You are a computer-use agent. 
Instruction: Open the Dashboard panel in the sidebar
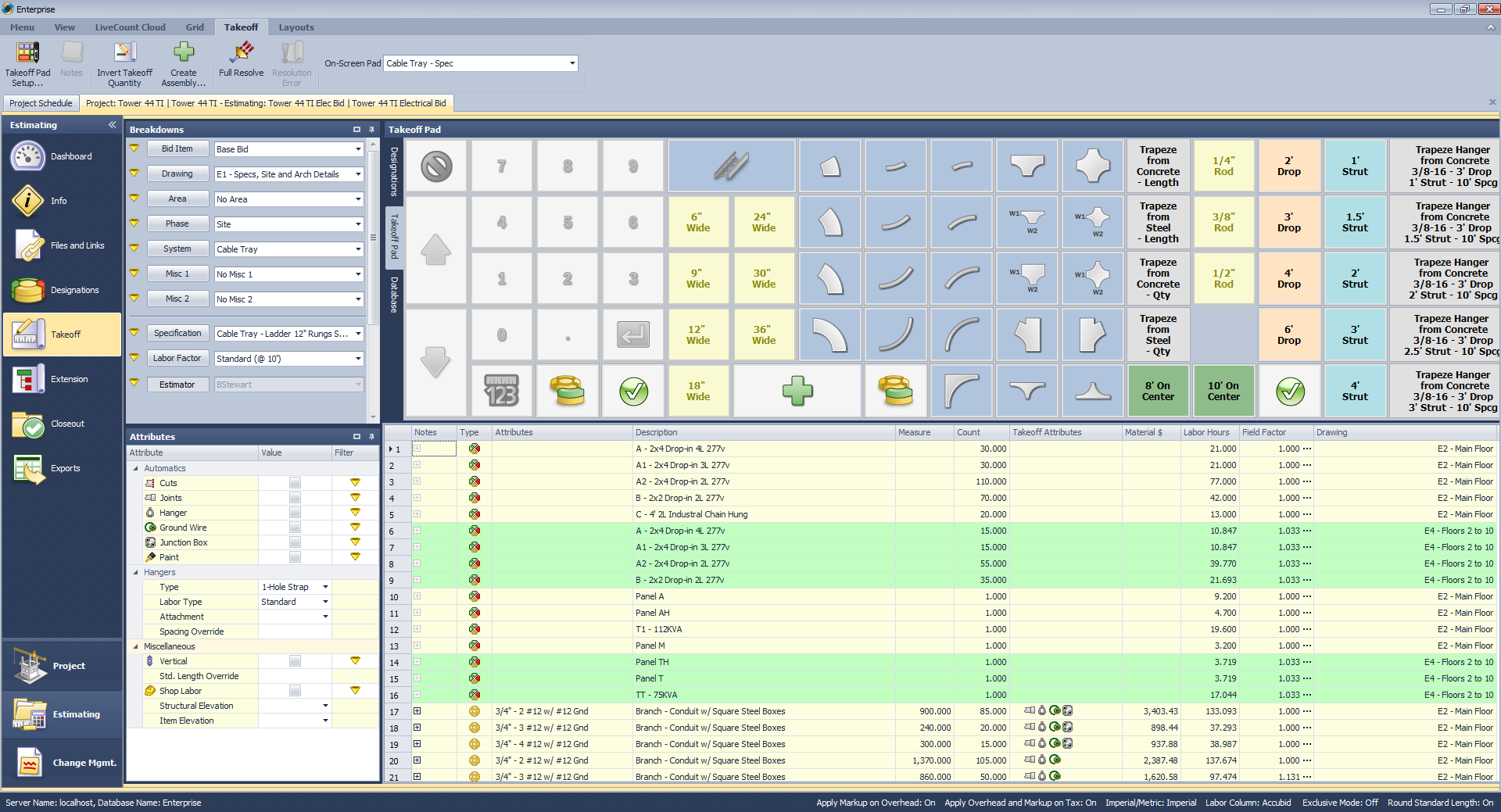pyautogui.click(x=28, y=156)
